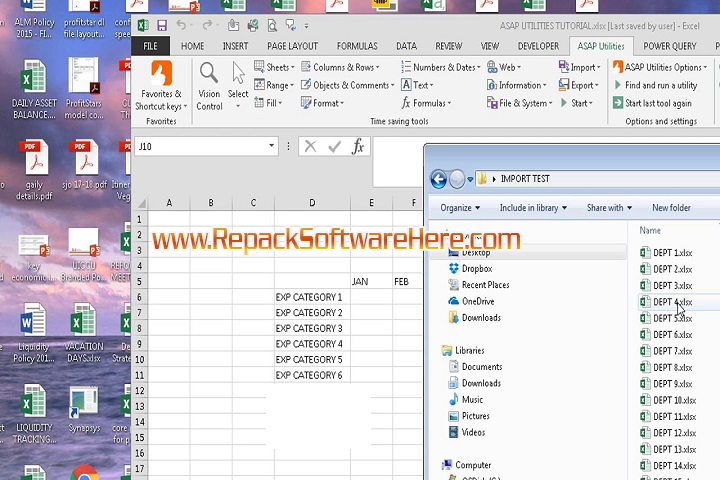Select Recent Places in navigation pane
720x480 pixels.
click(479, 285)
